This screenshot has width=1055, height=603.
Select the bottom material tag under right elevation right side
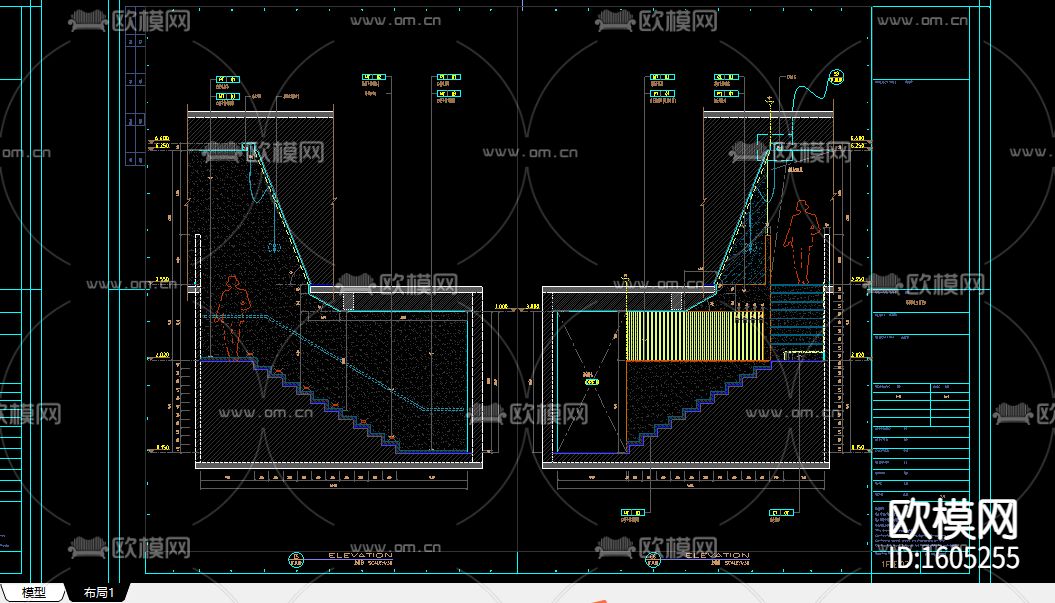[781, 513]
